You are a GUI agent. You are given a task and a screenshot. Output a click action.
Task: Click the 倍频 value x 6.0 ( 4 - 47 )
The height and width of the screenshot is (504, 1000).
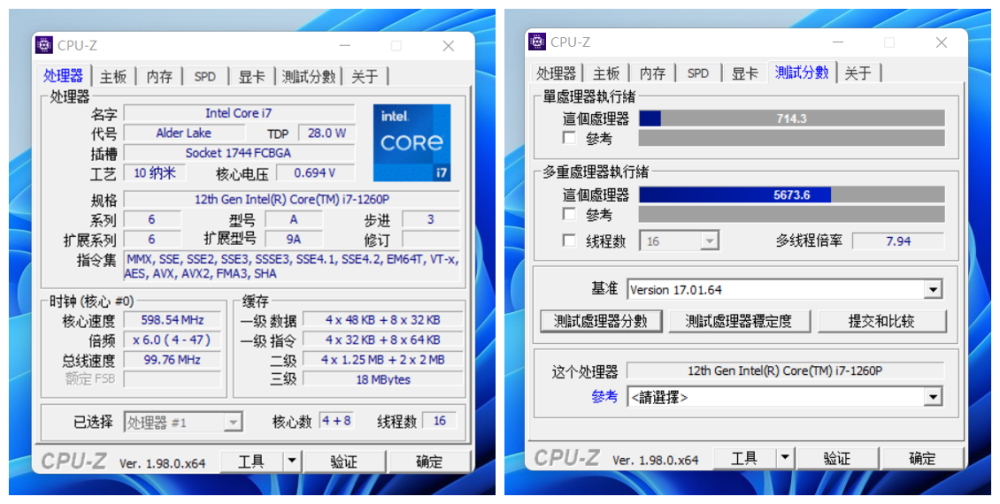172,339
